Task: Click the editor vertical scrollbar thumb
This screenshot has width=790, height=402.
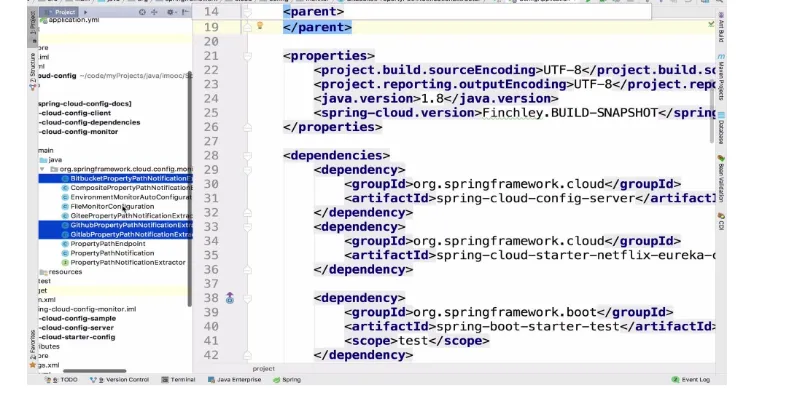Action: 712,112
